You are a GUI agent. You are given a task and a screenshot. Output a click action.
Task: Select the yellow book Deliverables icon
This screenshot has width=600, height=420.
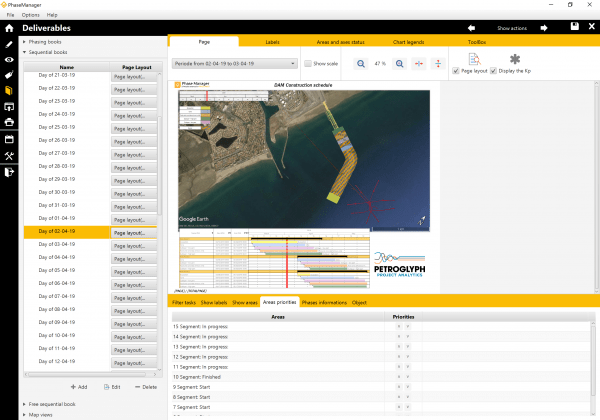[x=9, y=90]
